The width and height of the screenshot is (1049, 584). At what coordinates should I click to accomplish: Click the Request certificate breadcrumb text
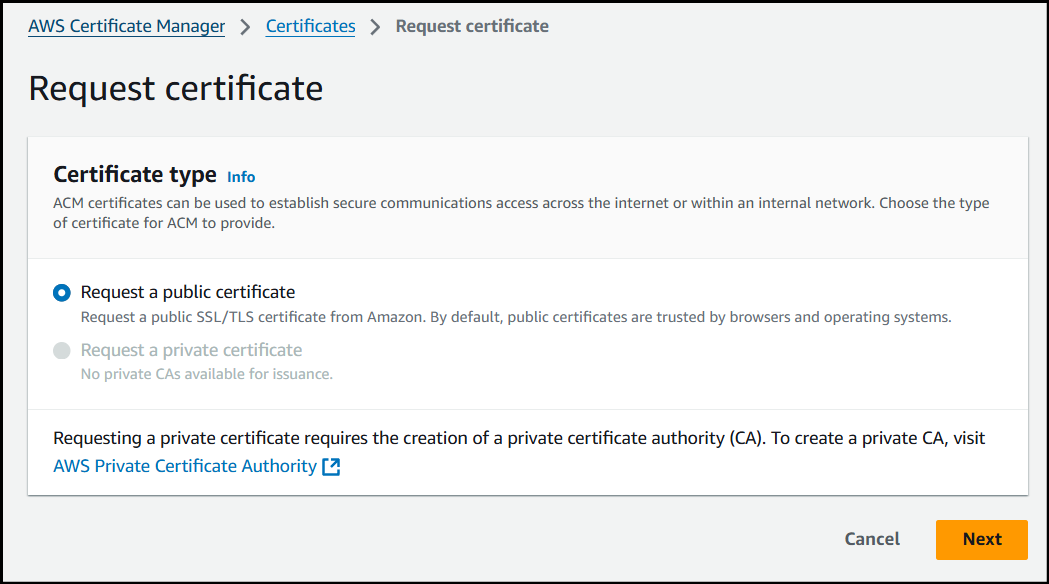click(472, 27)
